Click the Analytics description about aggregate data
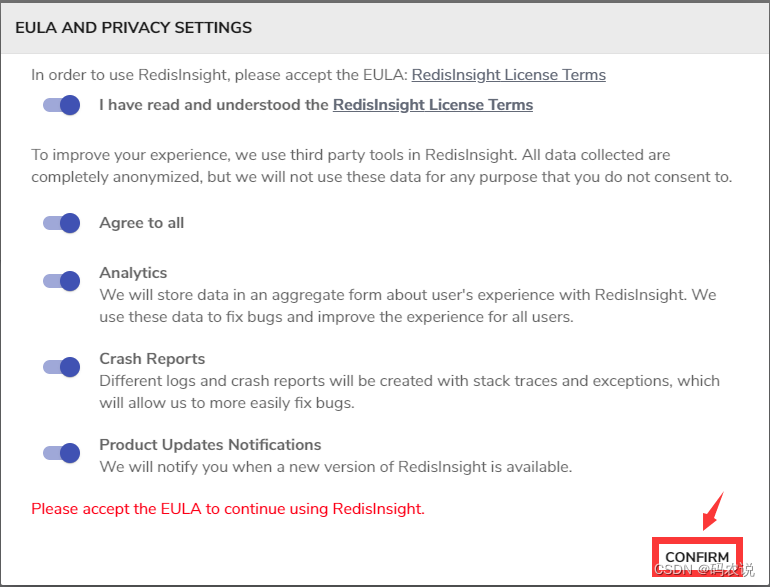Viewport: 770px width, 587px height. click(408, 306)
